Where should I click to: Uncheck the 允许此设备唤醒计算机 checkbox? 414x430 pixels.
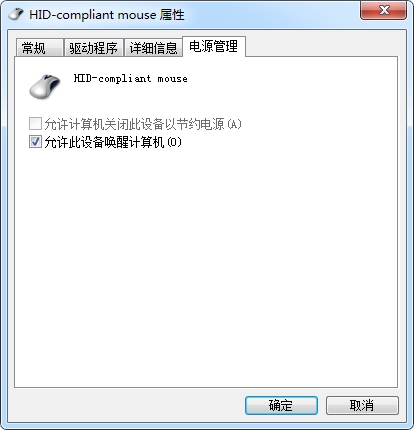[x=35, y=142]
